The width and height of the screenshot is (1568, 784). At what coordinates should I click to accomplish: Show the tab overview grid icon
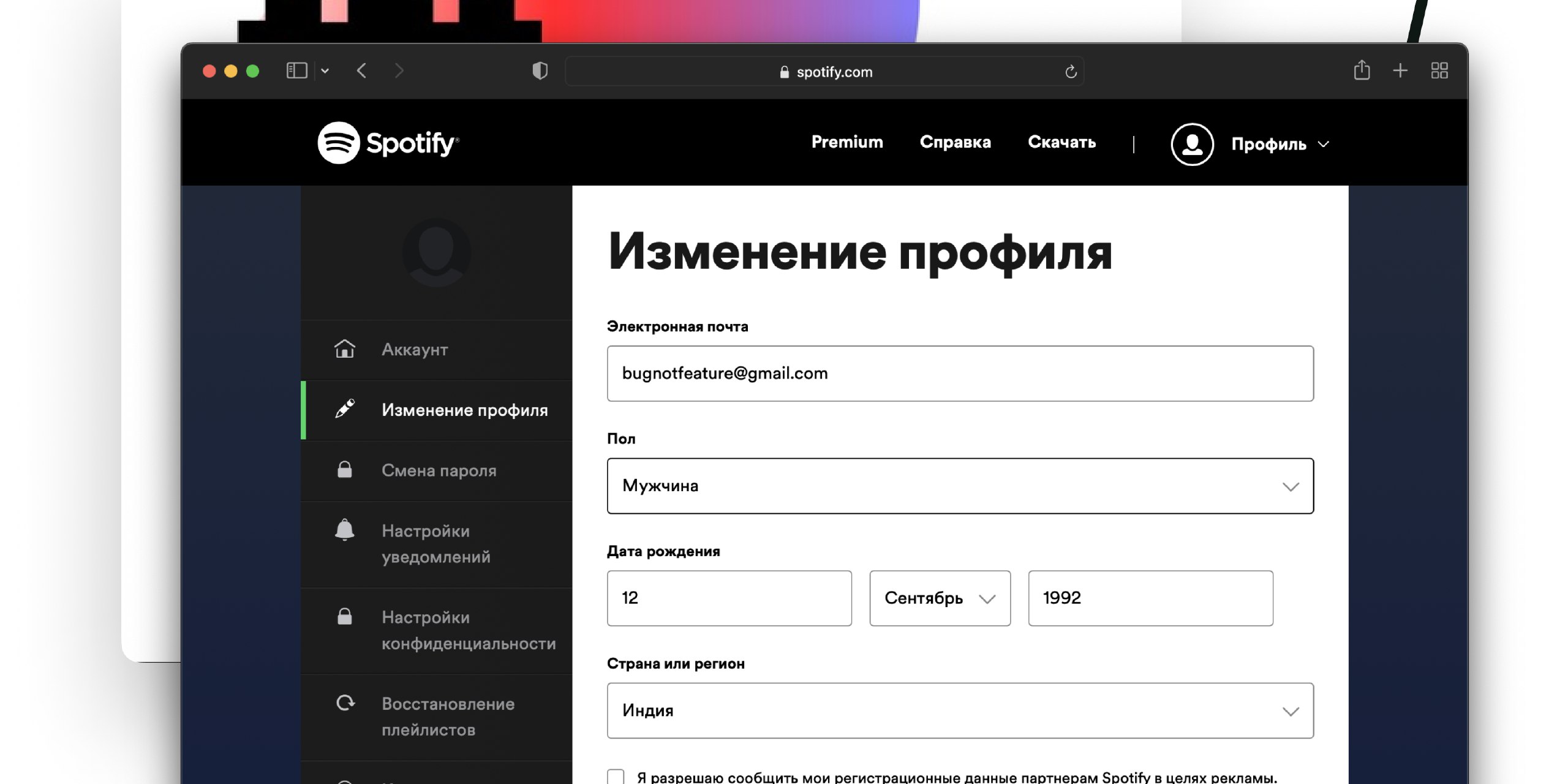coord(1439,71)
